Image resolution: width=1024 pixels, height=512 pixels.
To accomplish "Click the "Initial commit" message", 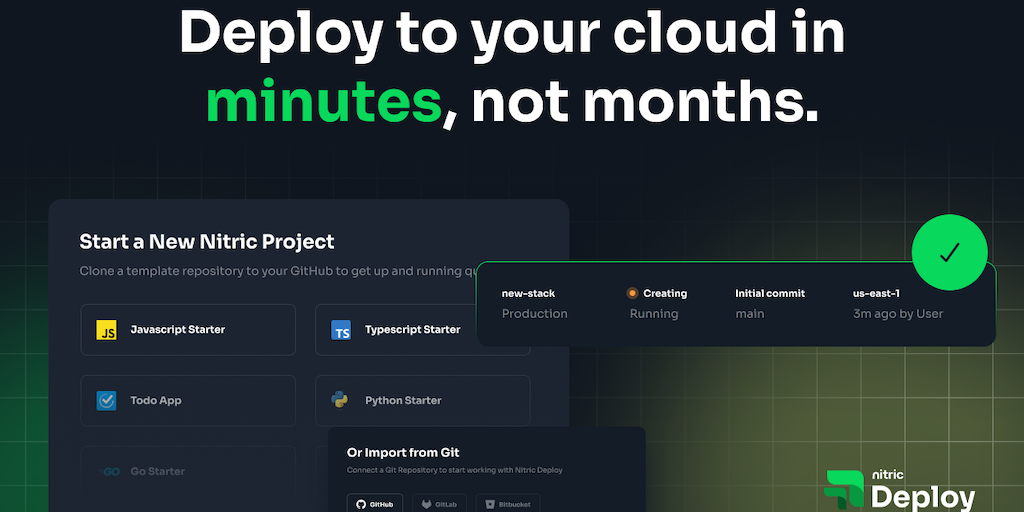I will (x=770, y=294).
